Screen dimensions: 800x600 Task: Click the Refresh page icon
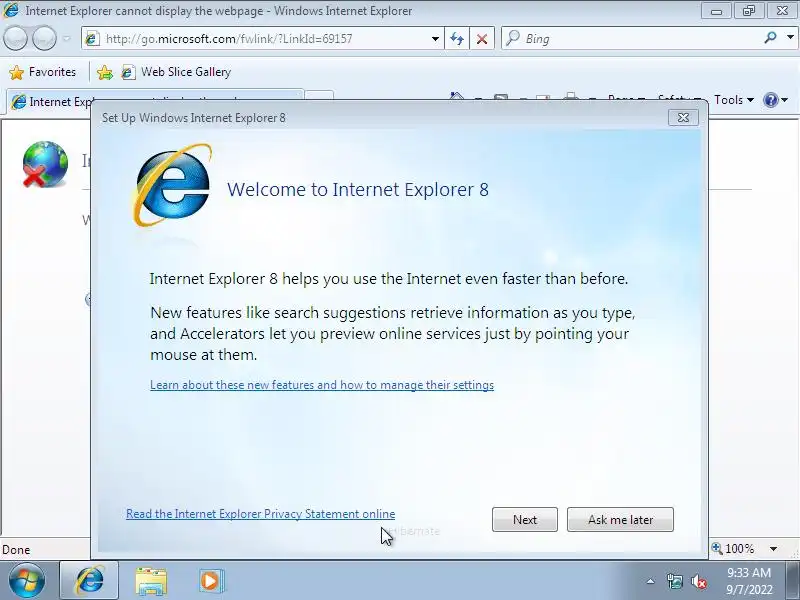457,39
